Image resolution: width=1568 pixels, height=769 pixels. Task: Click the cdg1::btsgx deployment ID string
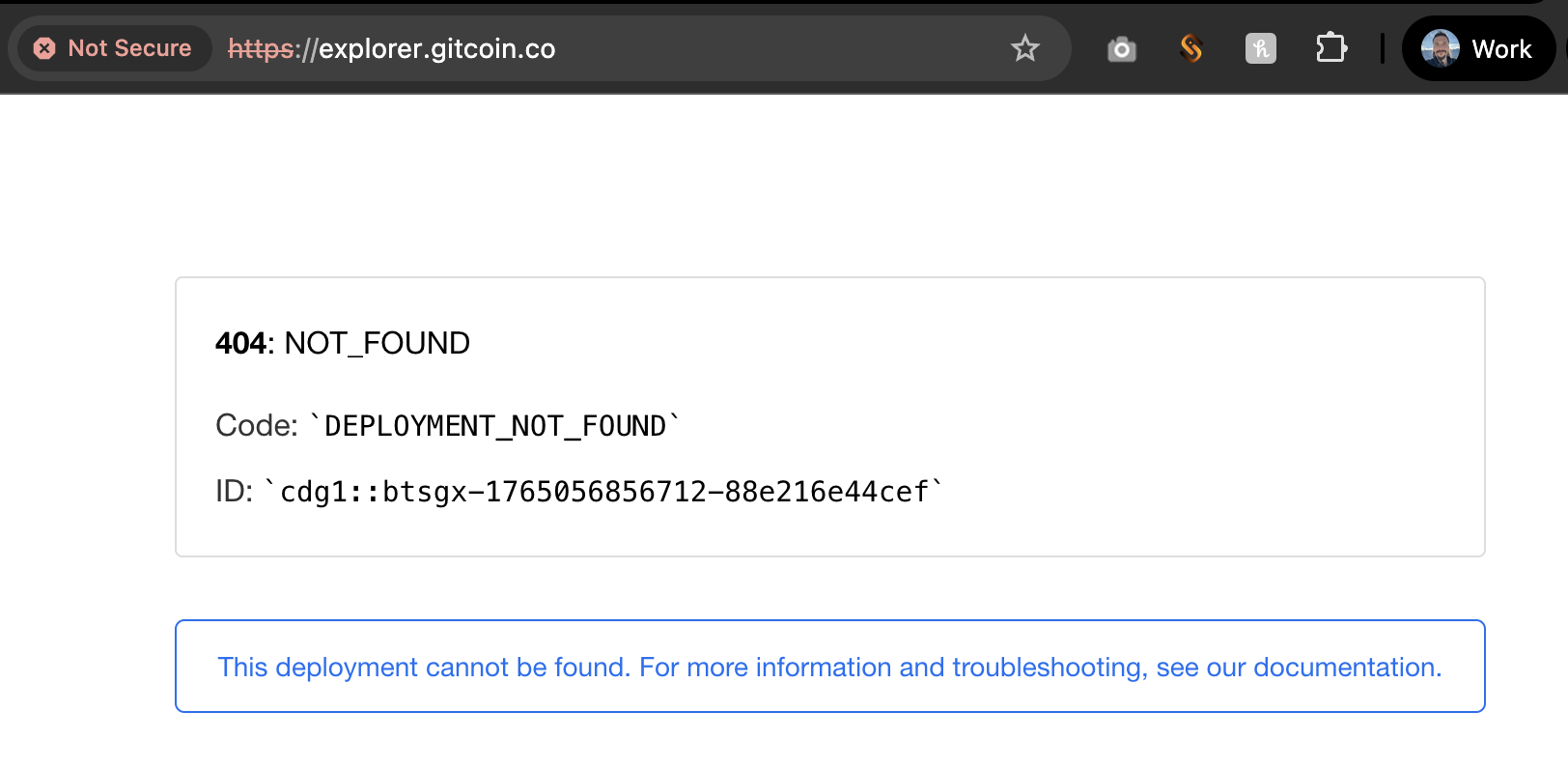[x=603, y=492]
